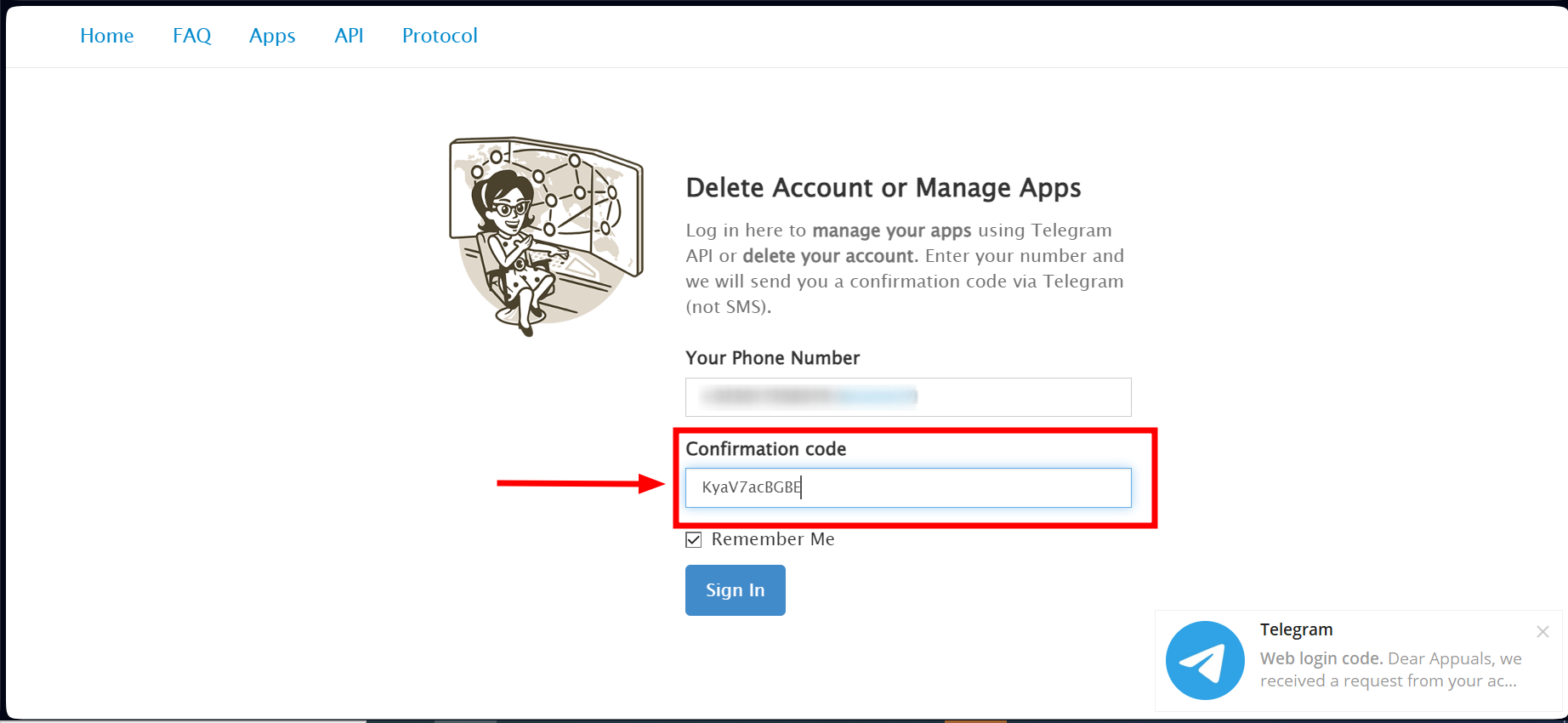Click the Your Phone Number label
Viewport: 1568px width, 723px height.
click(772, 358)
